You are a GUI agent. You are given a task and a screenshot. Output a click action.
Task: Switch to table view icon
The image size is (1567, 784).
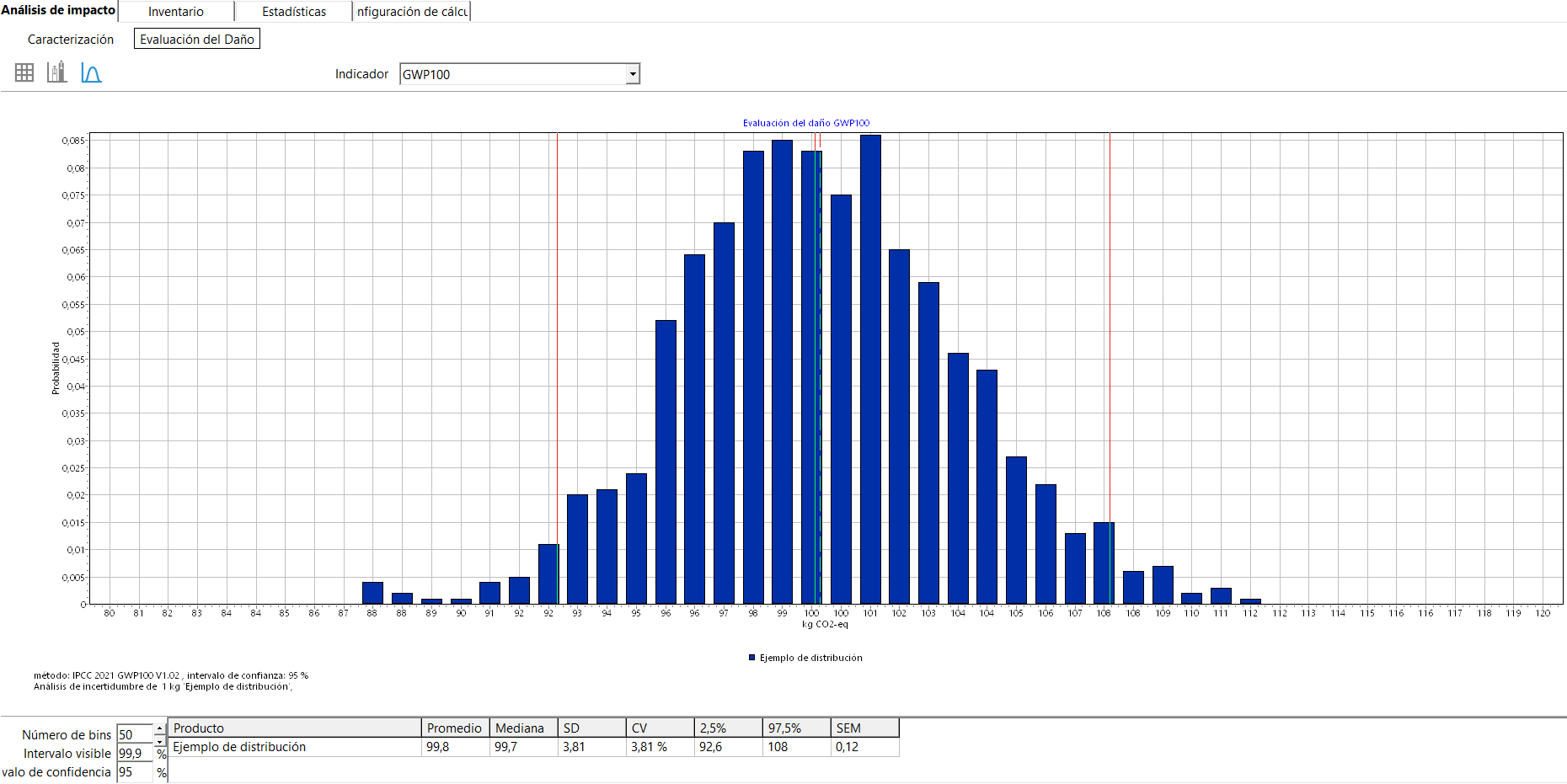click(24, 73)
